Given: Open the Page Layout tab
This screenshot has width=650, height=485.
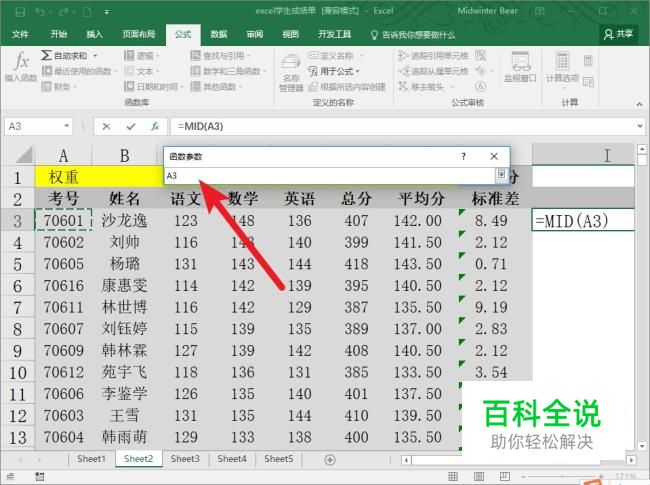Looking at the screenshot, I should pyautogui.click(x=138, y=34).
